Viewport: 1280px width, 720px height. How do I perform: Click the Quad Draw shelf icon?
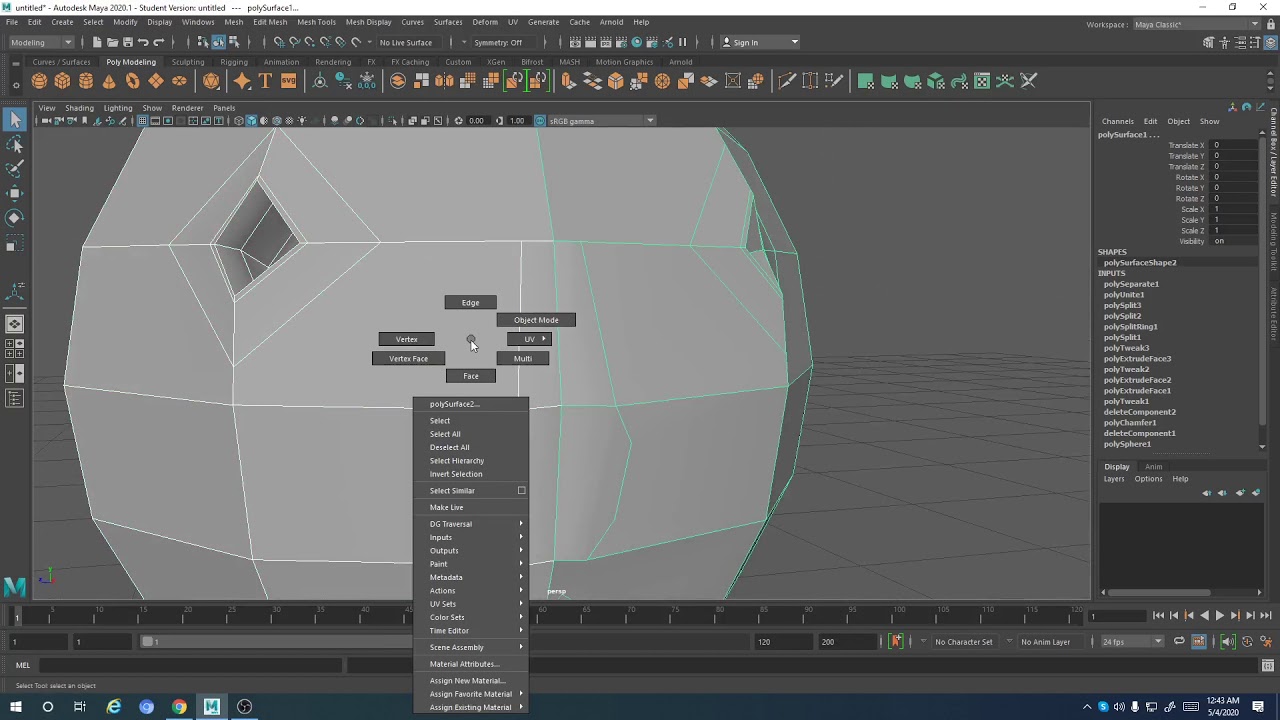(x=835, y=81)
